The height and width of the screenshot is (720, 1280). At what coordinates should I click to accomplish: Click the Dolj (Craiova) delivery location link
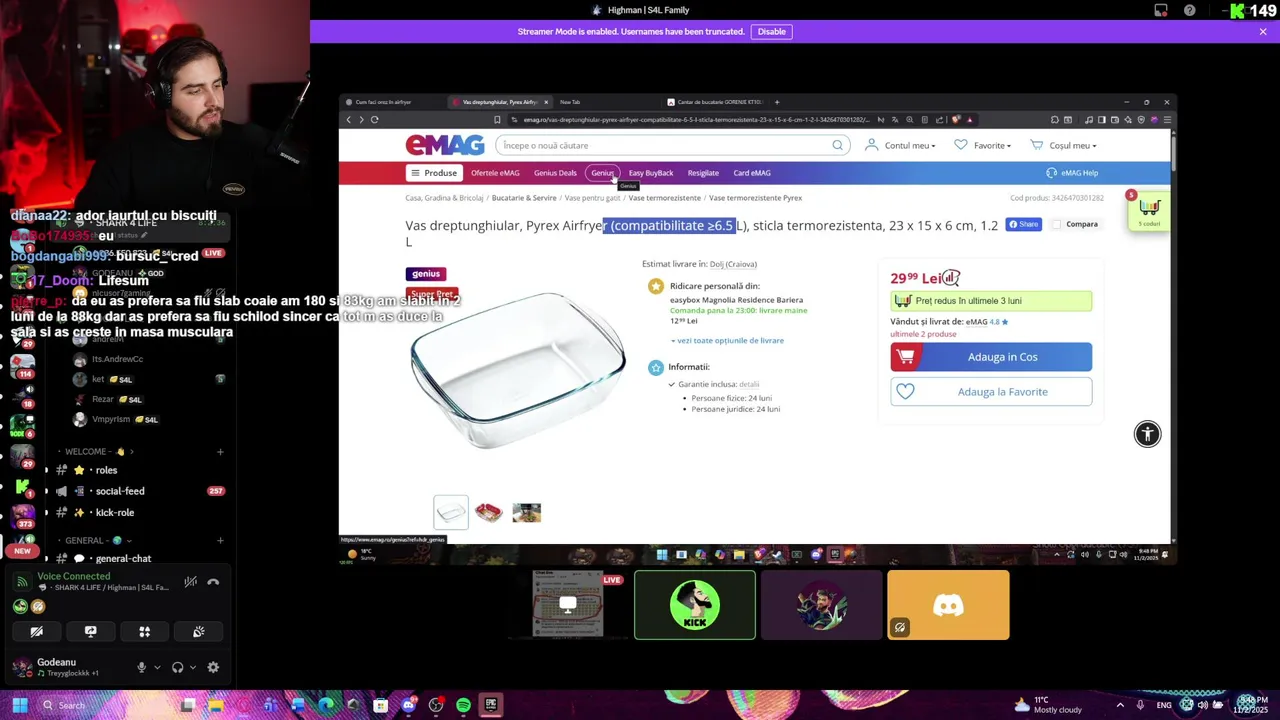coord(733,264)
